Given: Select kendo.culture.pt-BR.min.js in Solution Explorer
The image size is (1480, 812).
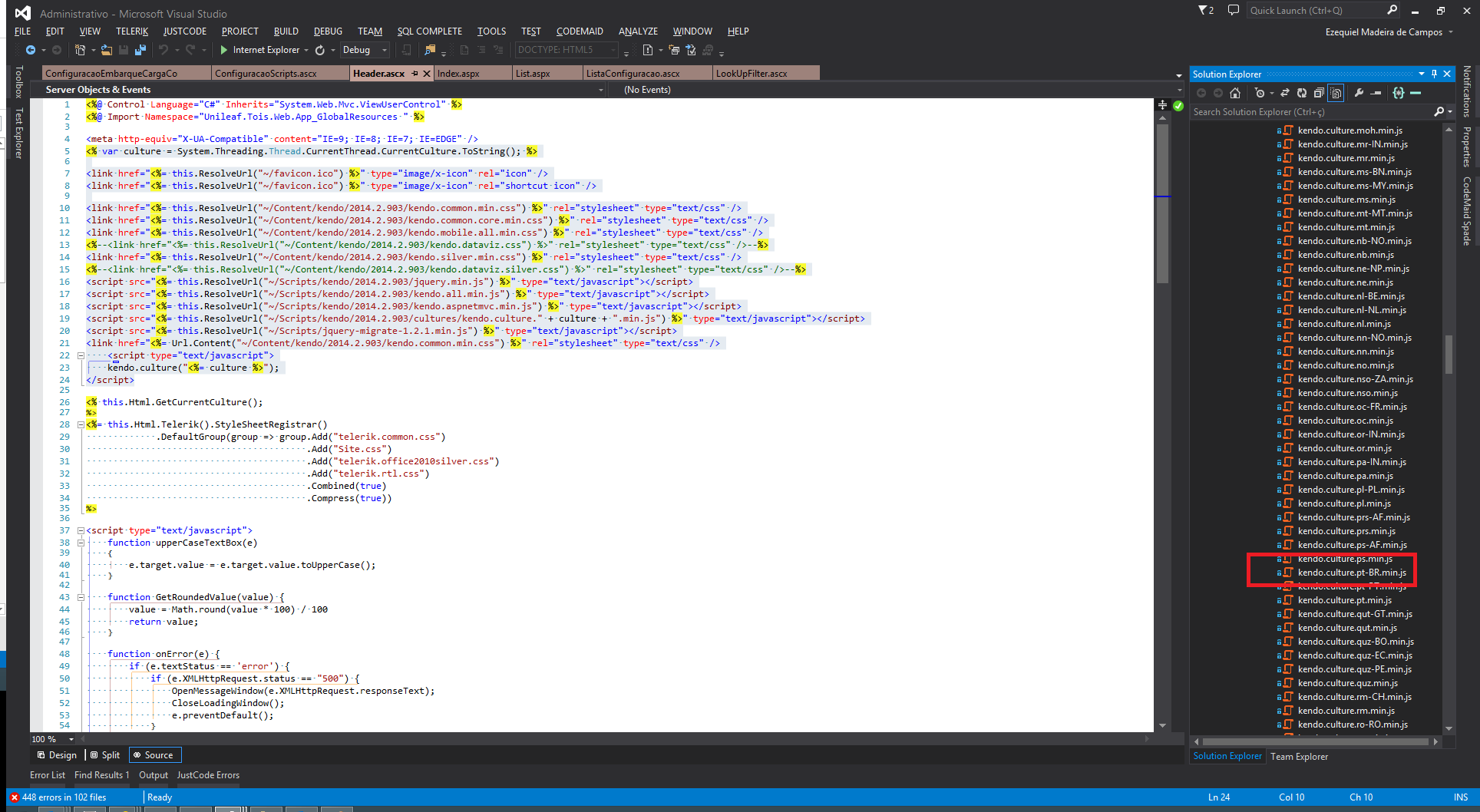Looking at the screenshot, I should (1352, 573).
